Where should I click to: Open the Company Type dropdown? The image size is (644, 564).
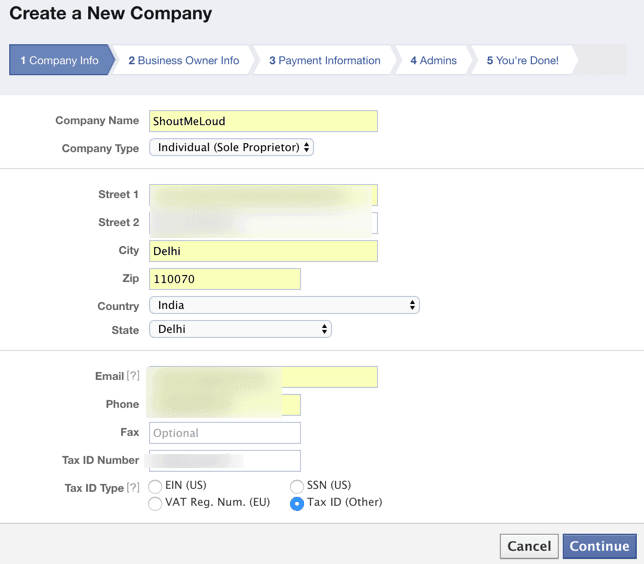pos(232,147)
